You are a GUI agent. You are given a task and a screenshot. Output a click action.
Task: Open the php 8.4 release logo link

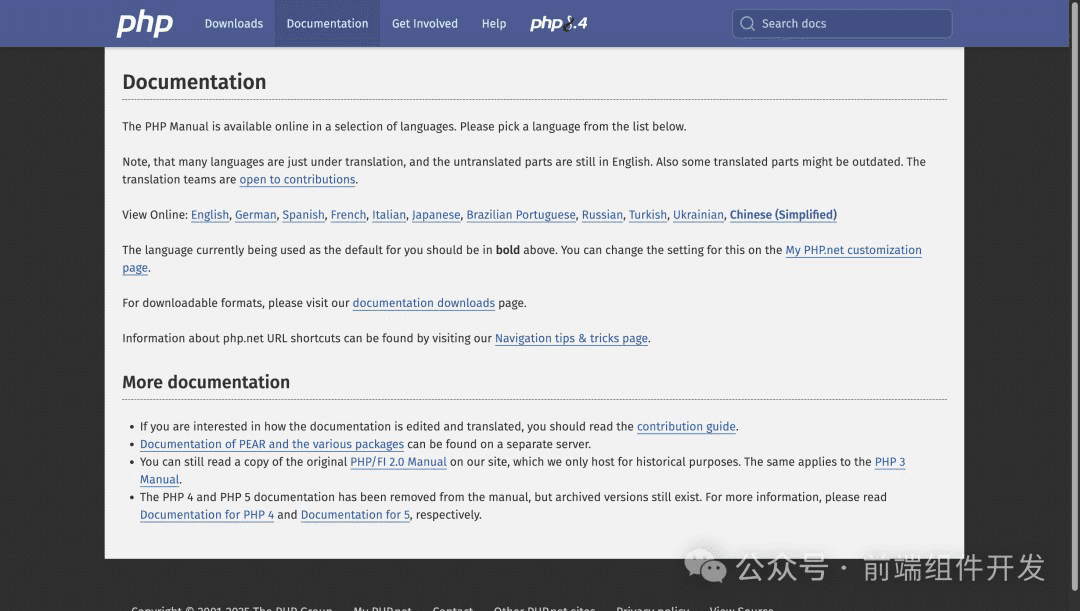pyautogui.click(x=559, y=23)
